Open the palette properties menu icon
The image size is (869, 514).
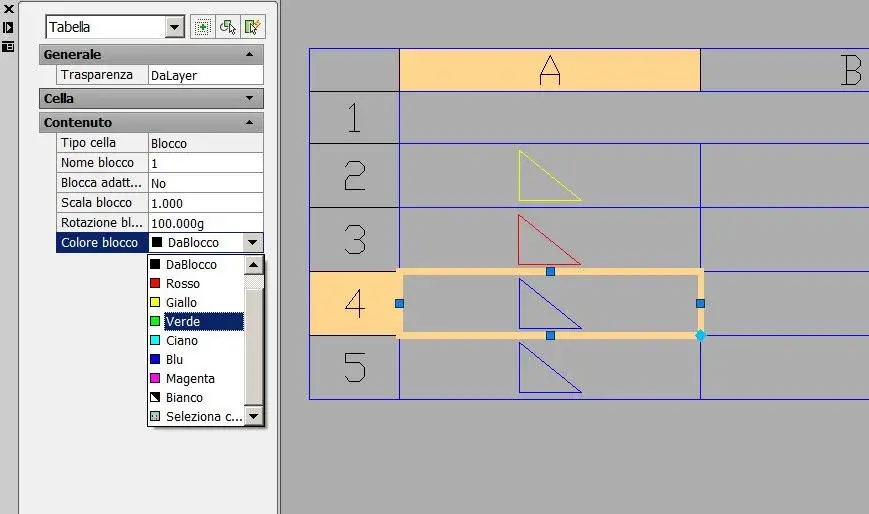pyautogui.click(x=8, y=47)
